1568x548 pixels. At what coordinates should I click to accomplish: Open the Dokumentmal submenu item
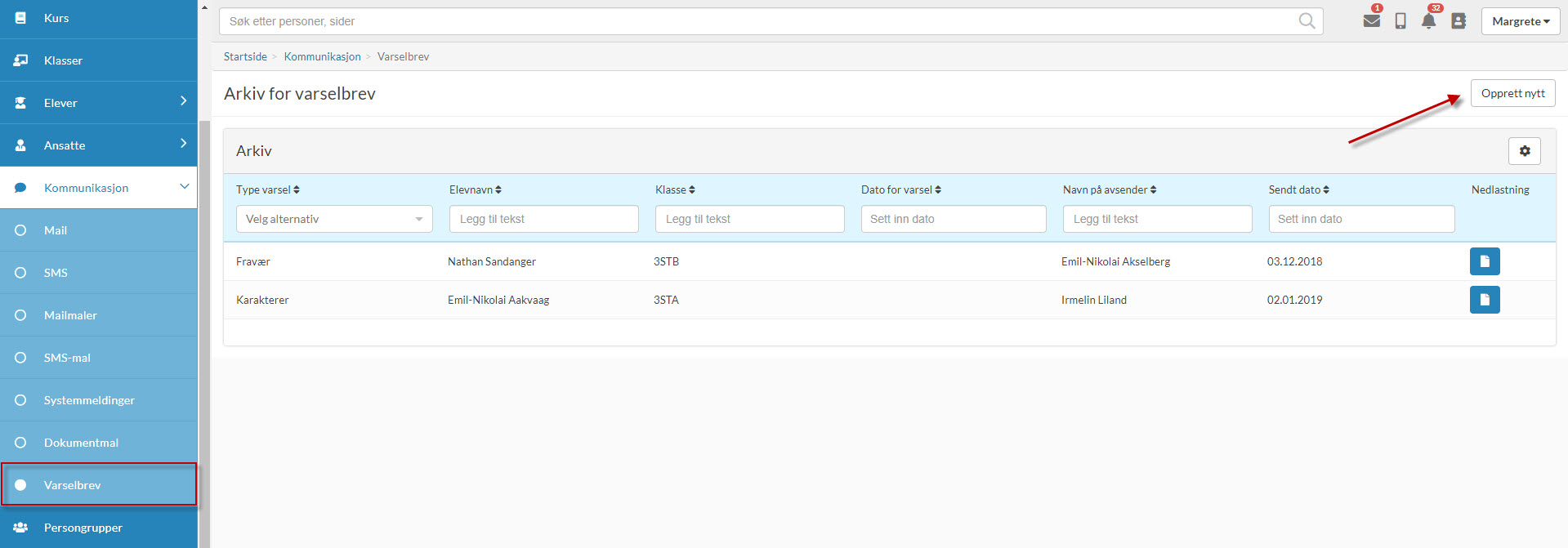[98, 443]
